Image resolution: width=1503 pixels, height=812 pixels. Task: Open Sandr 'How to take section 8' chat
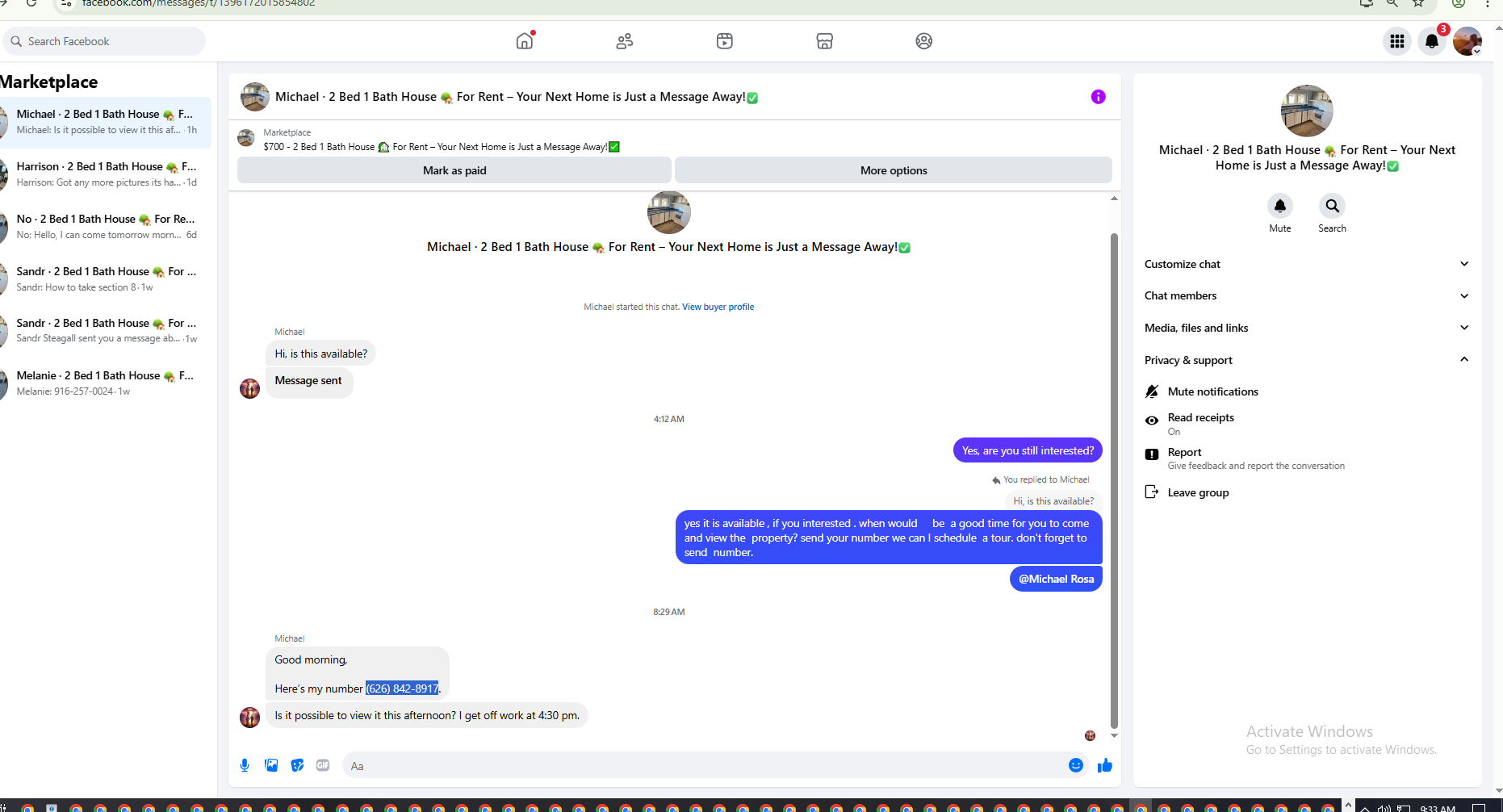pyautogui.click(x=105, y=279)
